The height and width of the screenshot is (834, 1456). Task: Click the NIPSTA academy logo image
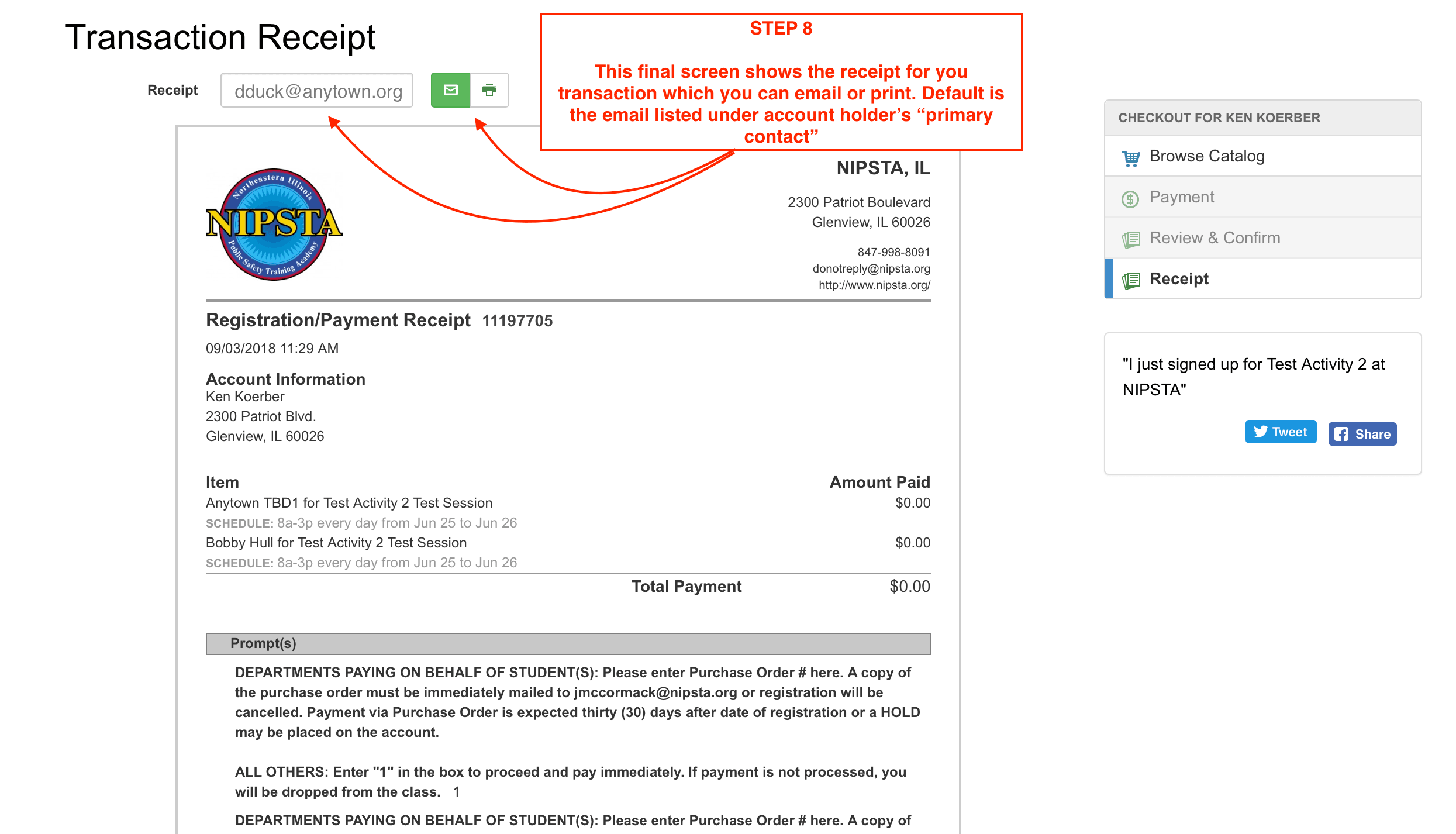pos(274,225)
